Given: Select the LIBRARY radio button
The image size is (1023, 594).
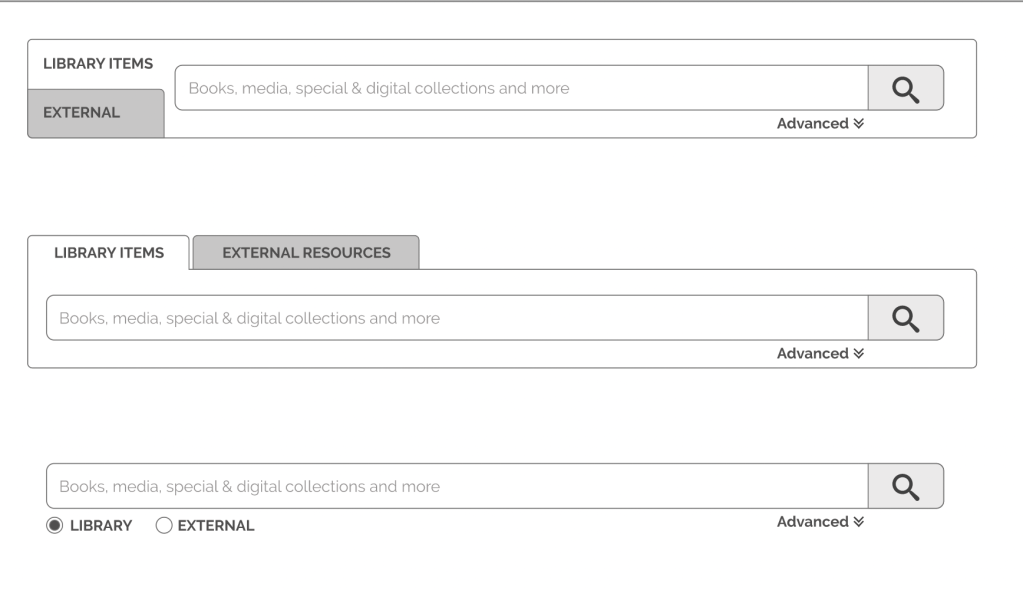Looking at the screenshot, I should (54, 526).
